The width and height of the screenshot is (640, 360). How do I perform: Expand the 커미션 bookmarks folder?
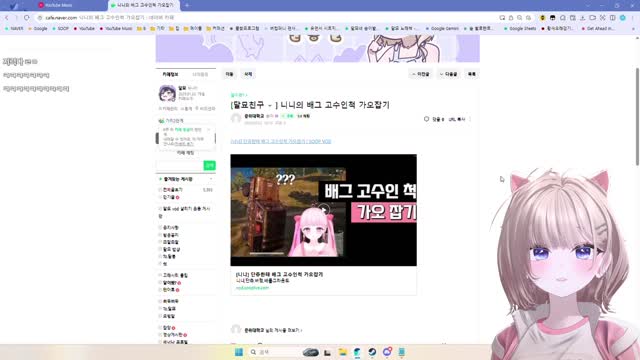click(216, 29)
